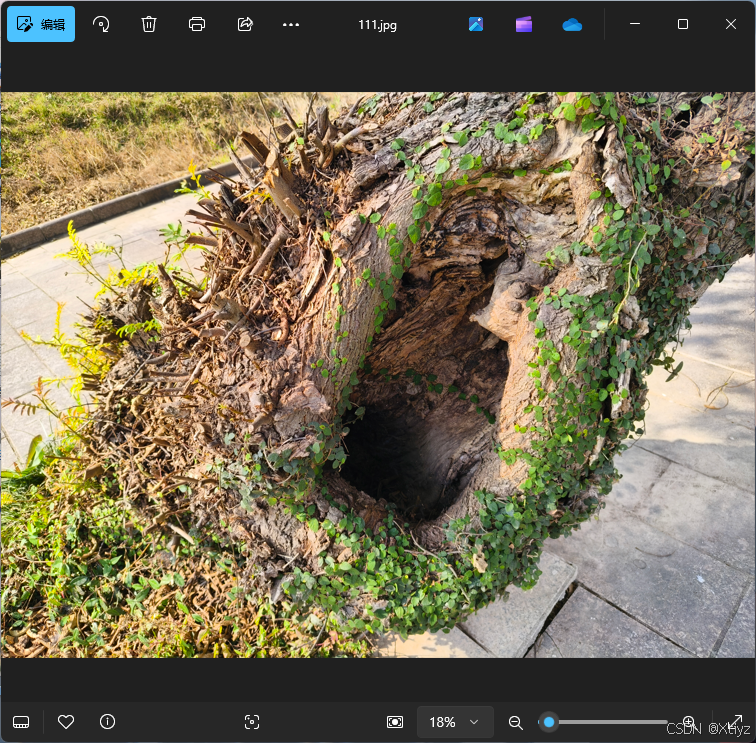The width and height of the screenshot is (756, 743).
Task: Show file info panel
Action: click(108, 722)
